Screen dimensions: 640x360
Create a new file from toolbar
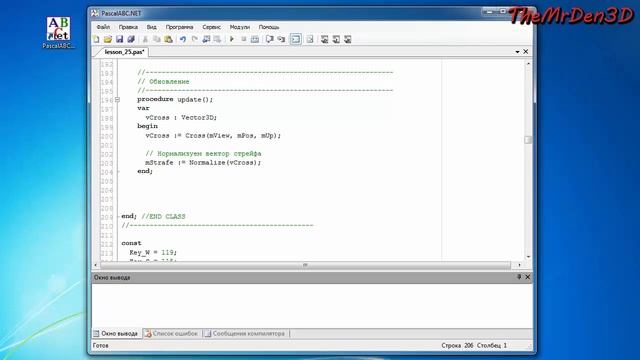tap(96, 39)
